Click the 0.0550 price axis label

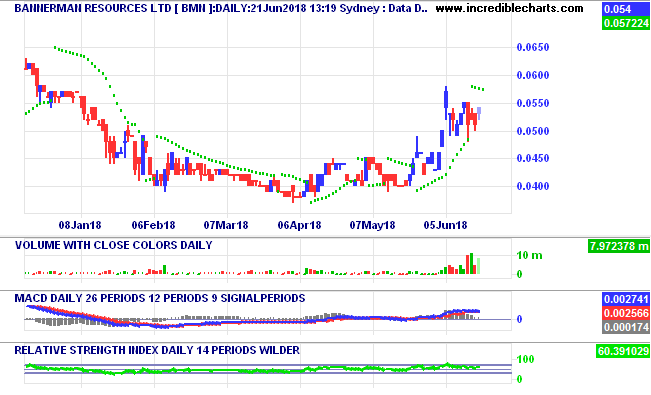coord(533,103)
